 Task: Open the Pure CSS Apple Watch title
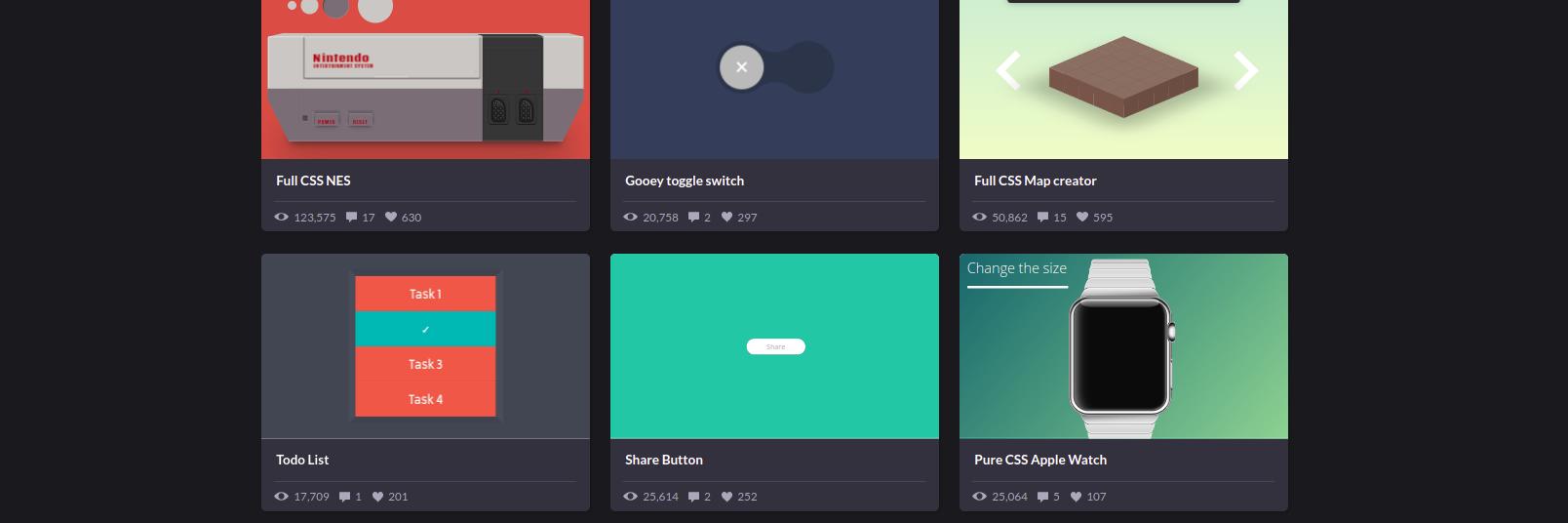pyautogui.click(x=1040, y=460)
